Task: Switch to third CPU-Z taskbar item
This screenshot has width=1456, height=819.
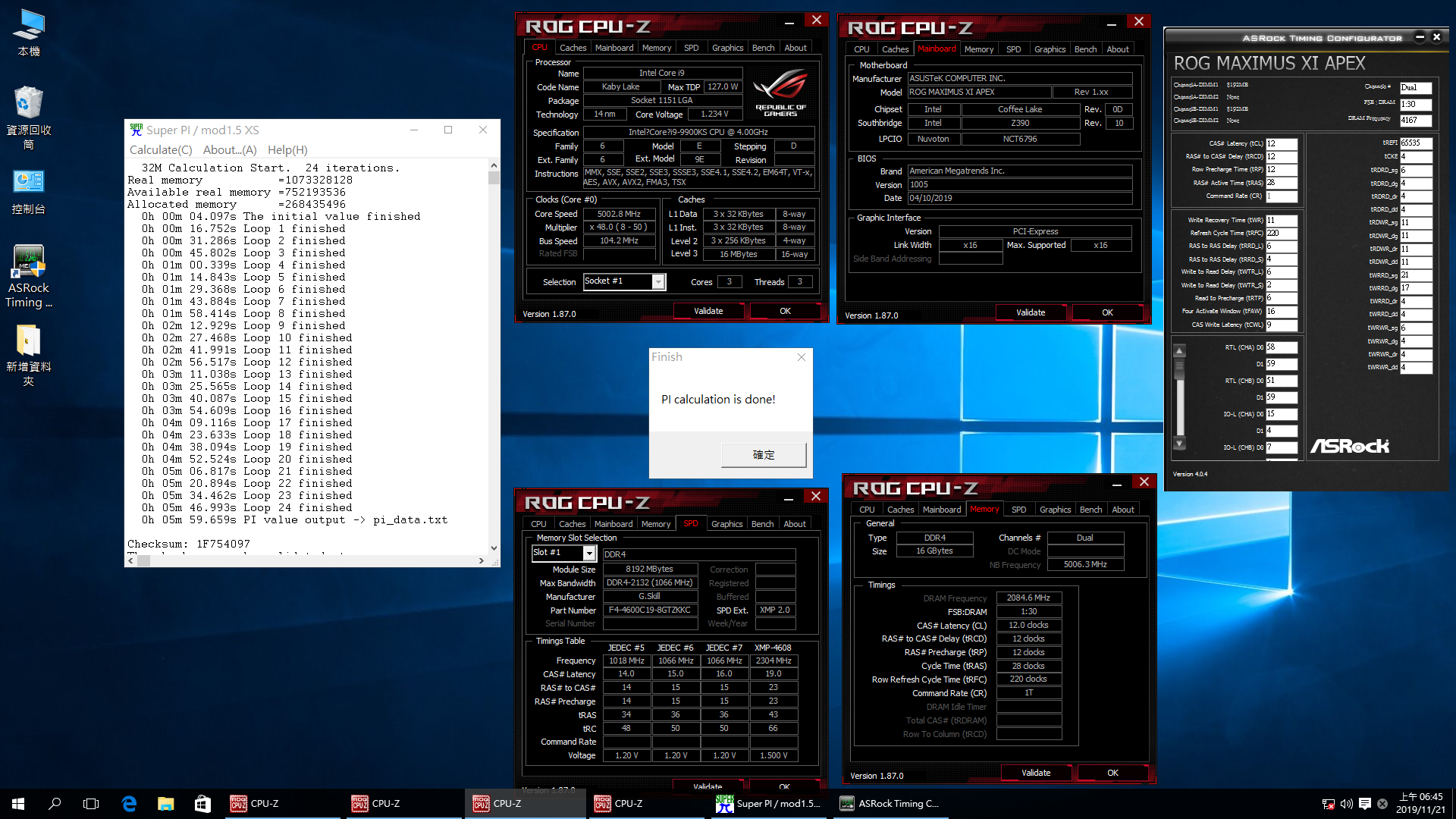Action: [524, 804]
